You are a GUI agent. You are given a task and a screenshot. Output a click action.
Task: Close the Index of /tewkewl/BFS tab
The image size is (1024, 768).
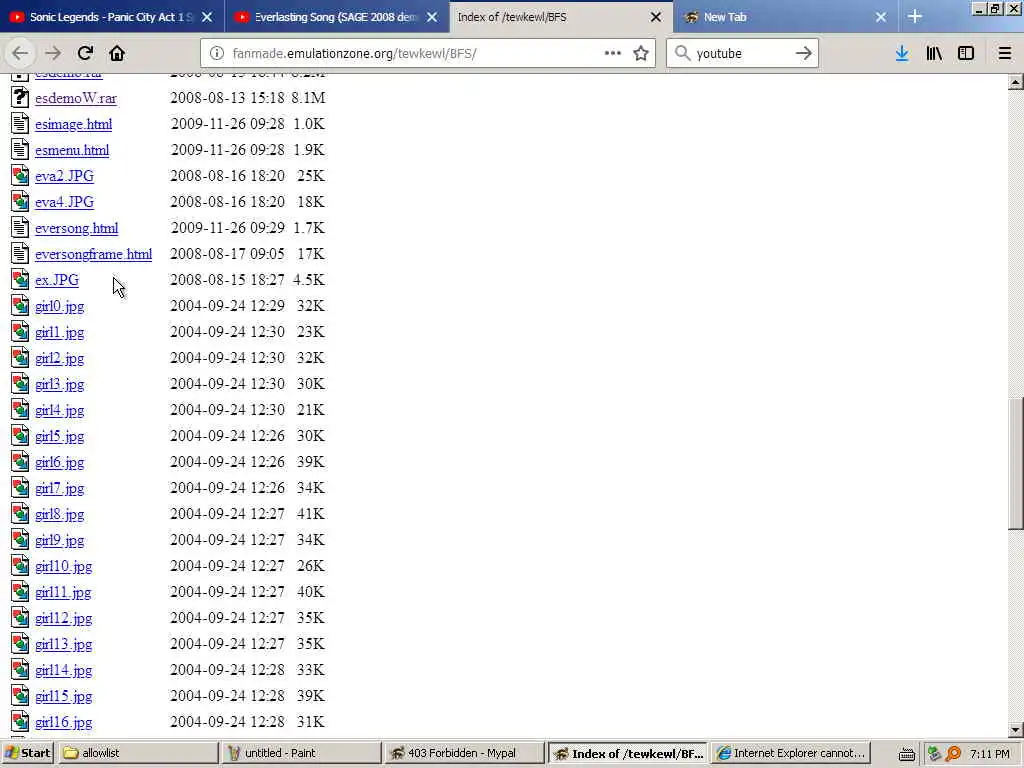[656, 17]
